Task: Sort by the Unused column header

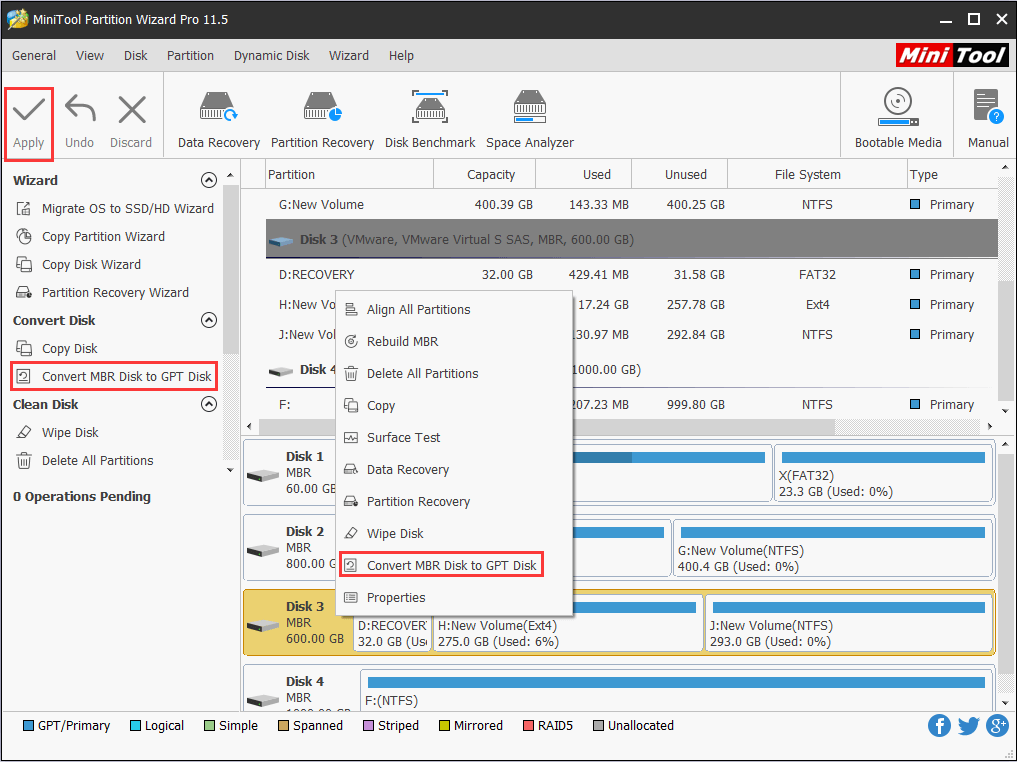Action: pos(680,175)
